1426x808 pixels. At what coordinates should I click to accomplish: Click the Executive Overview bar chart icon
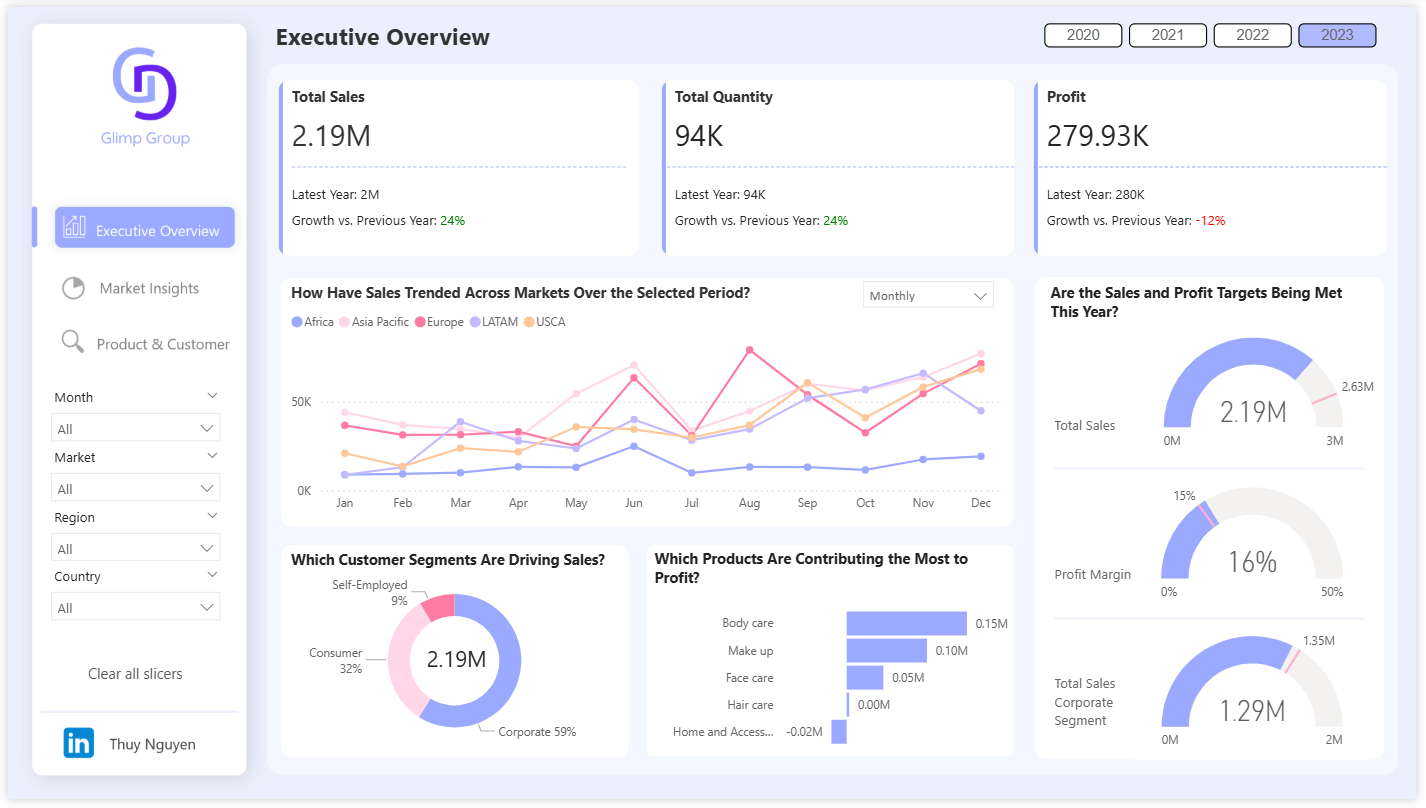coord(75,228)
